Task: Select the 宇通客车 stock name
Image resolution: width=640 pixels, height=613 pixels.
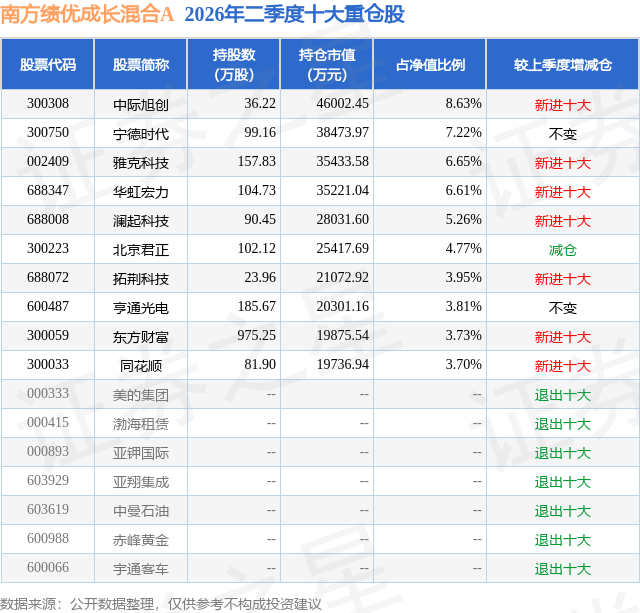Action: pyautogui.click(x=141, y=568)
